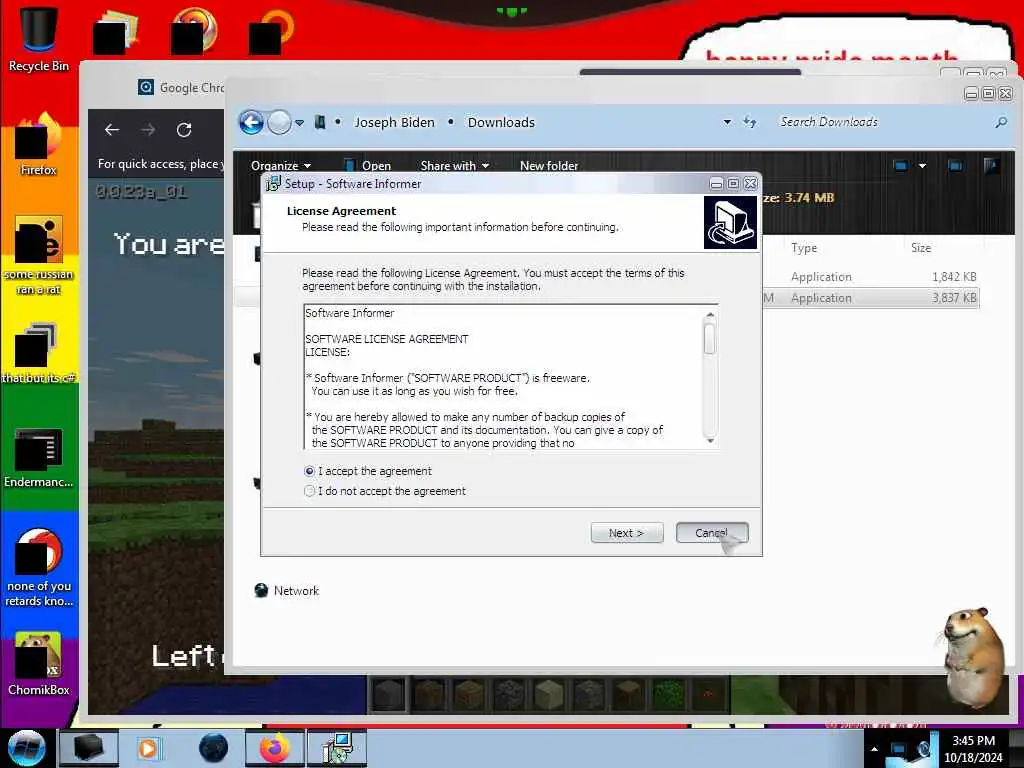Open the taskbar clock showing 3:45 PM
Image resolution: width=1024 pixels, height=768 pixels.
(973, 749)
